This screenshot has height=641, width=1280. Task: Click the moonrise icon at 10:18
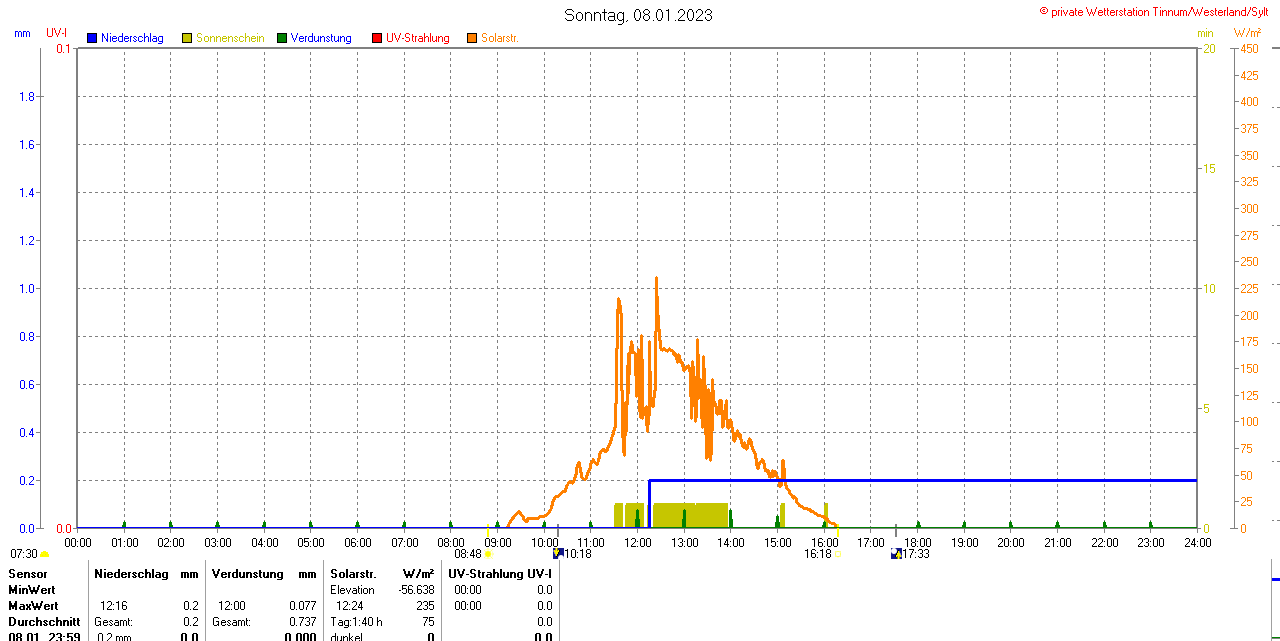coord(558,553)
